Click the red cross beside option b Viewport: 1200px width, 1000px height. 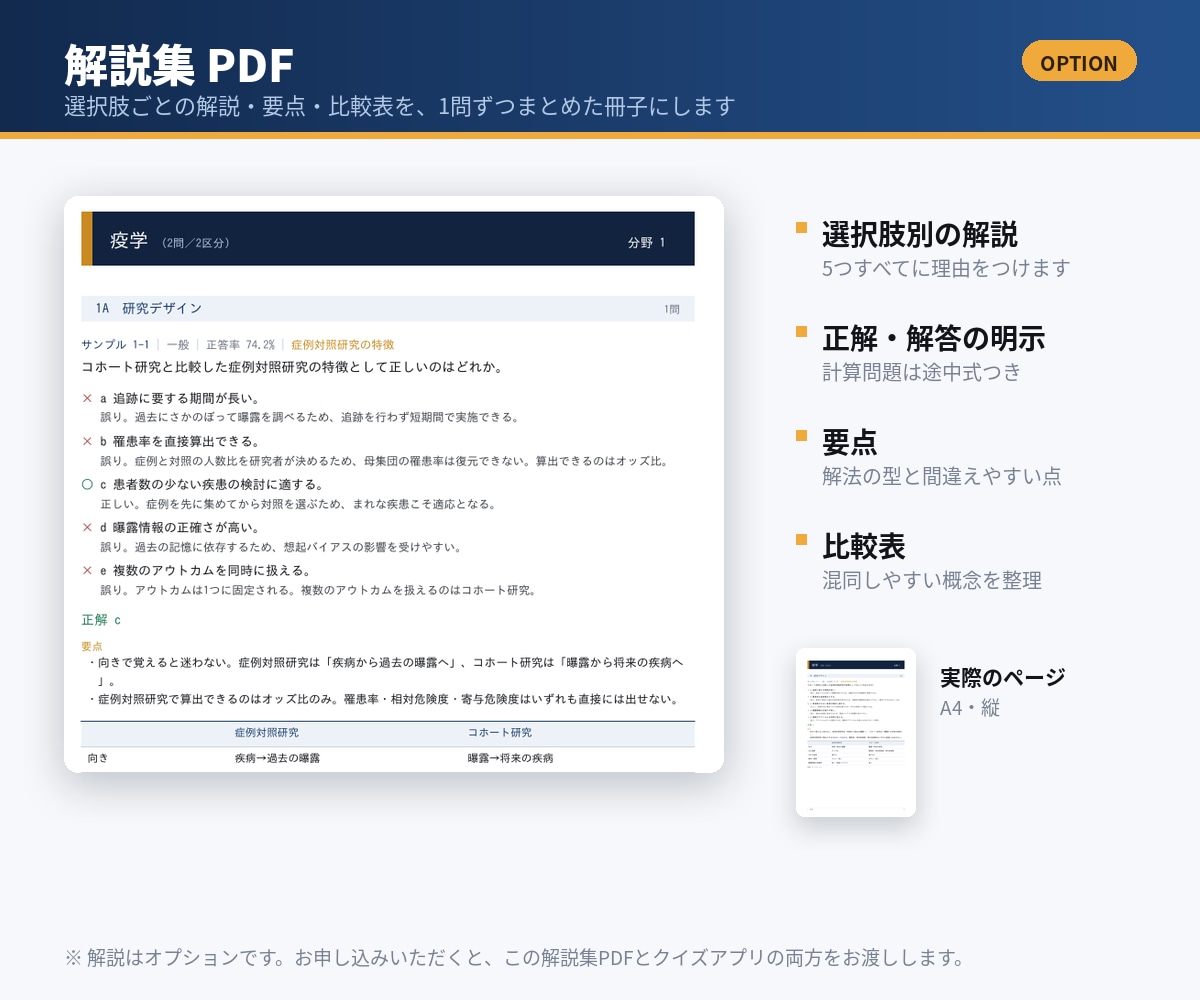[87, 441]
